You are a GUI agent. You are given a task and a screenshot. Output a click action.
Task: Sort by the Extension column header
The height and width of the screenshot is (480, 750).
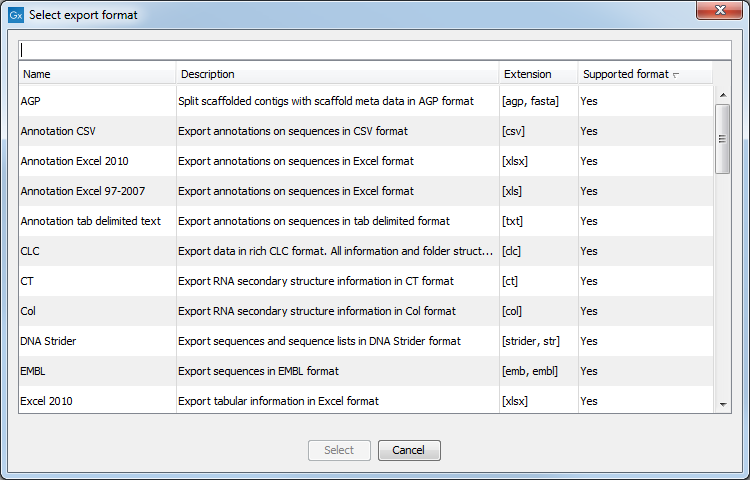tap(538, 74)
